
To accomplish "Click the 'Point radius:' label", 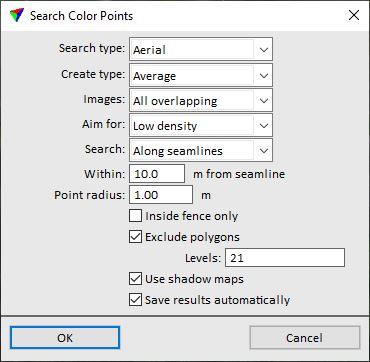I will tap(90, 195).
